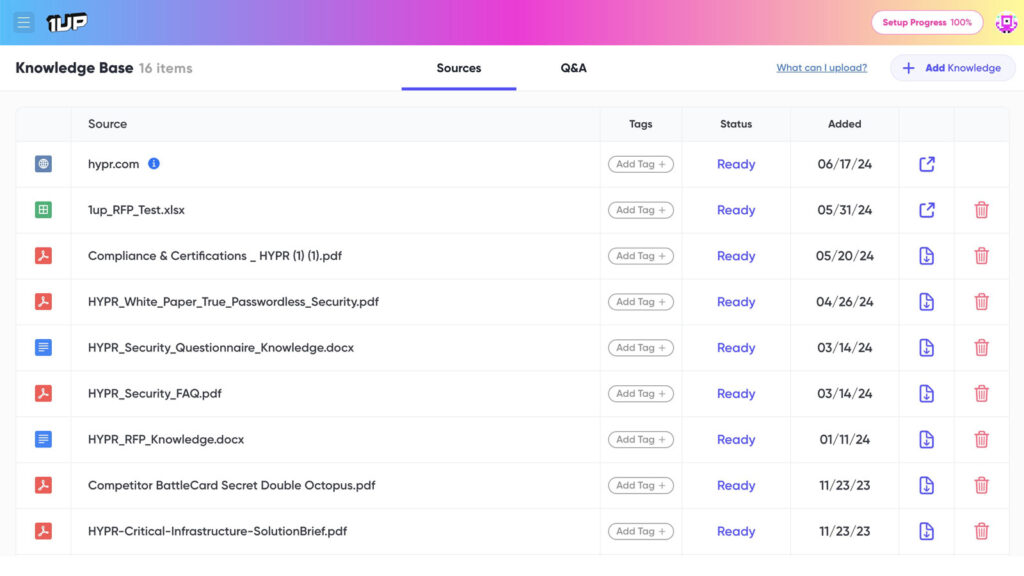
Task: Open hypr.com in external link
Action: click(927, 164)
